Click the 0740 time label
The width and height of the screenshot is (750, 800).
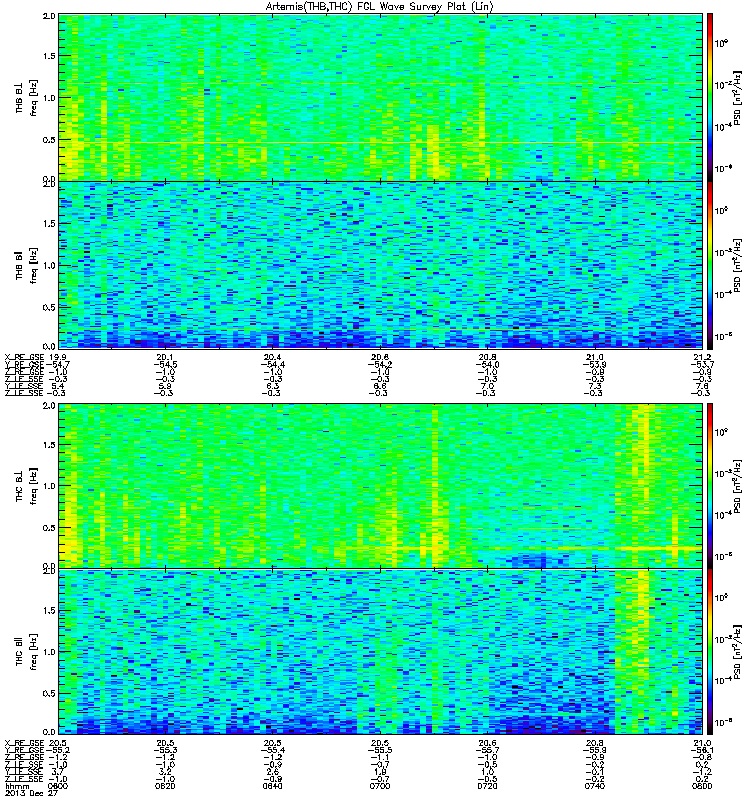595,786
